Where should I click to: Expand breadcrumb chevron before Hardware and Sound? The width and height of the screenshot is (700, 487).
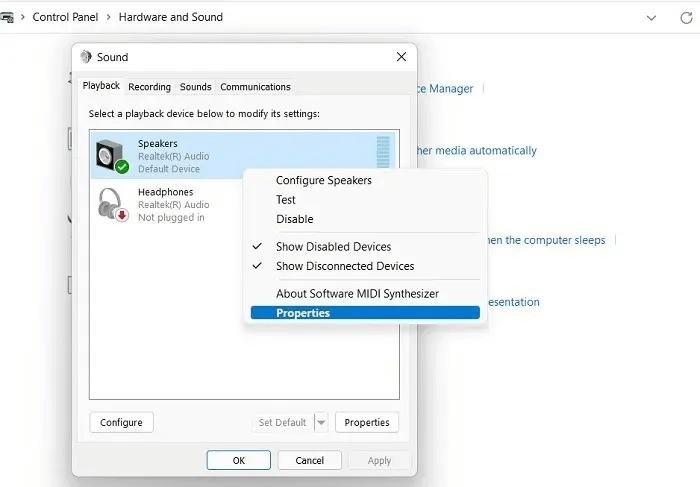click(108, 17)
